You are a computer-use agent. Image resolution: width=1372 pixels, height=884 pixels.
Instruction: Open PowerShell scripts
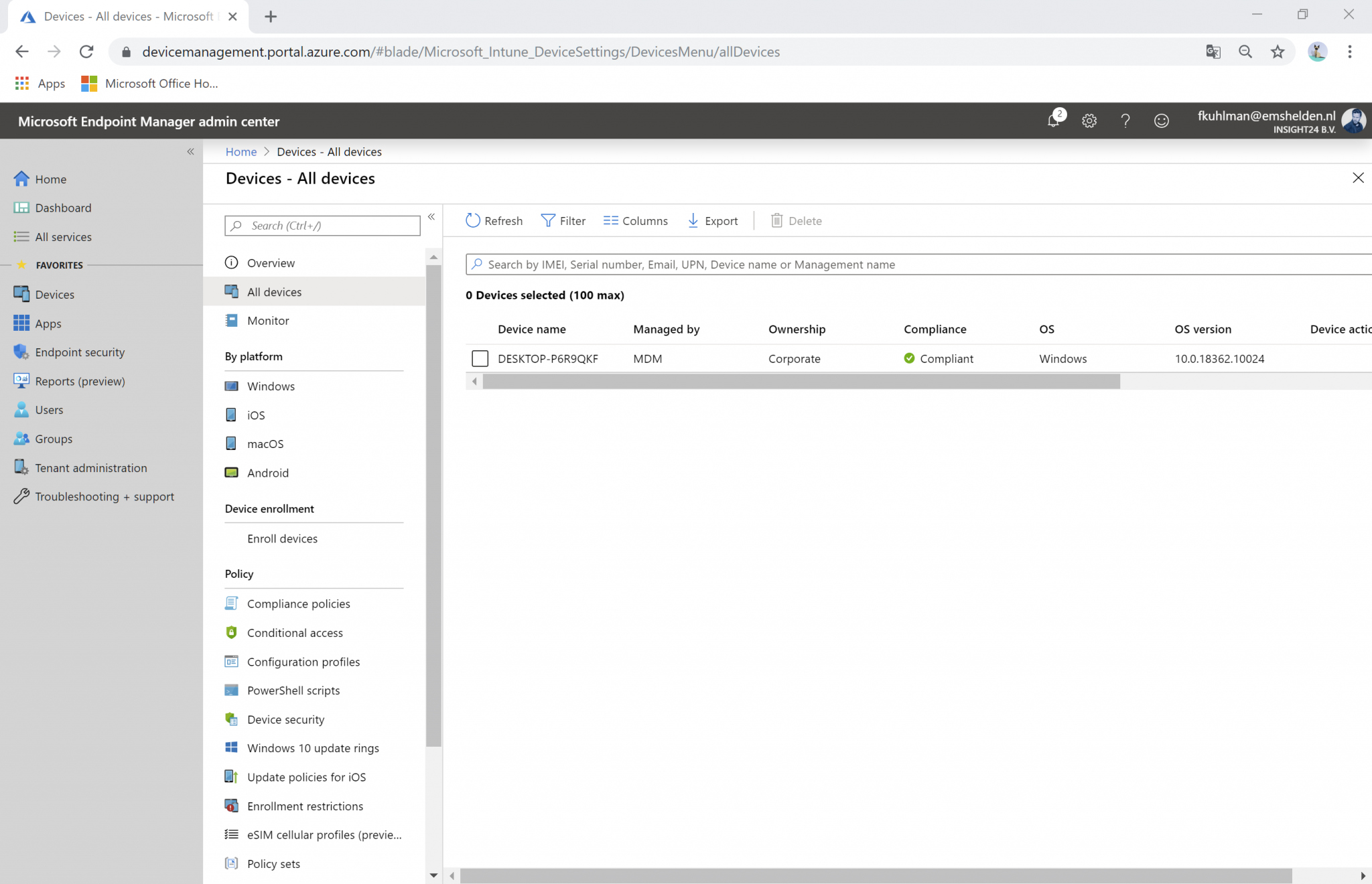point(292,690)
